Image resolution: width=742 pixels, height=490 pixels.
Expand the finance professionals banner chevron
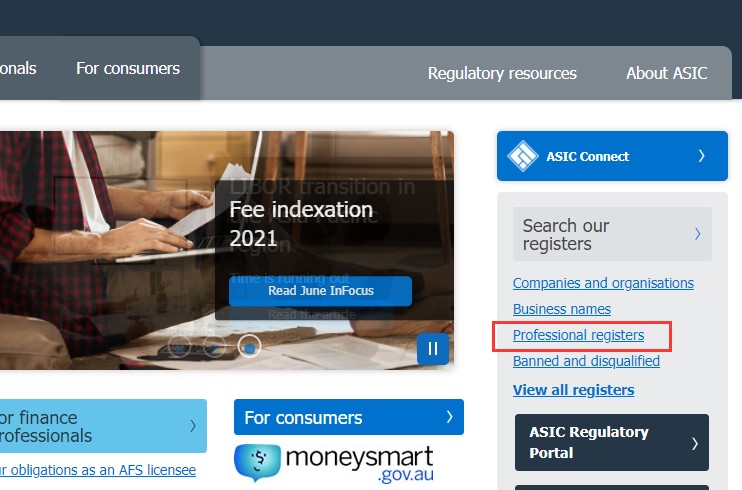(193, 426)
